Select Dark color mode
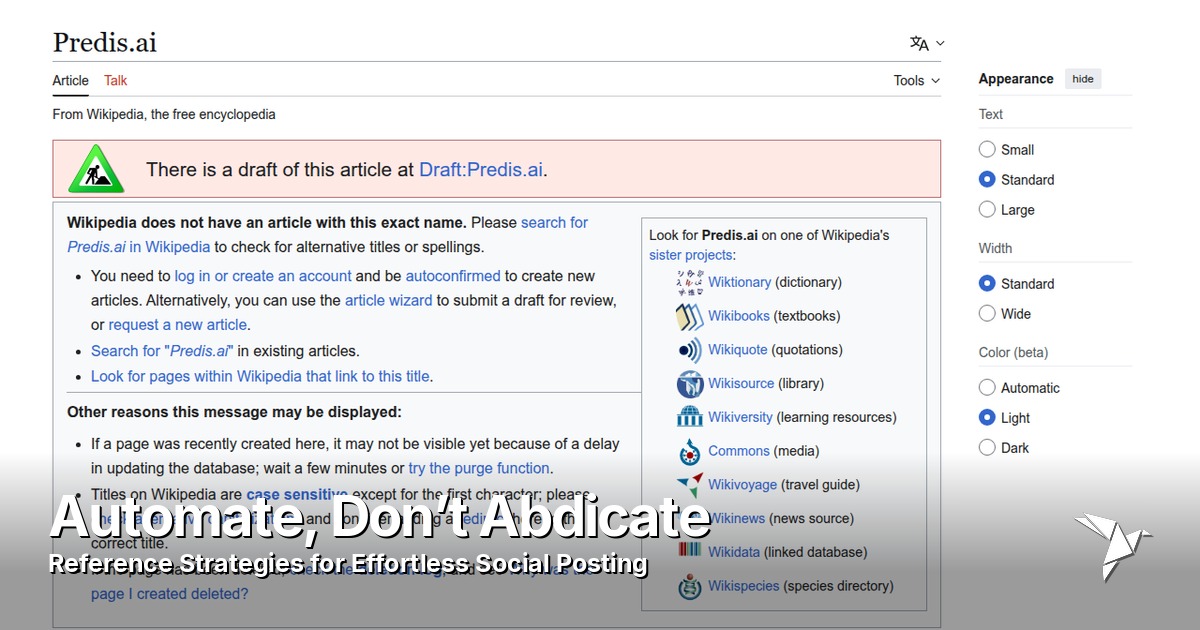The width and height of the screenshot is (1200, 630). [987, 448]
